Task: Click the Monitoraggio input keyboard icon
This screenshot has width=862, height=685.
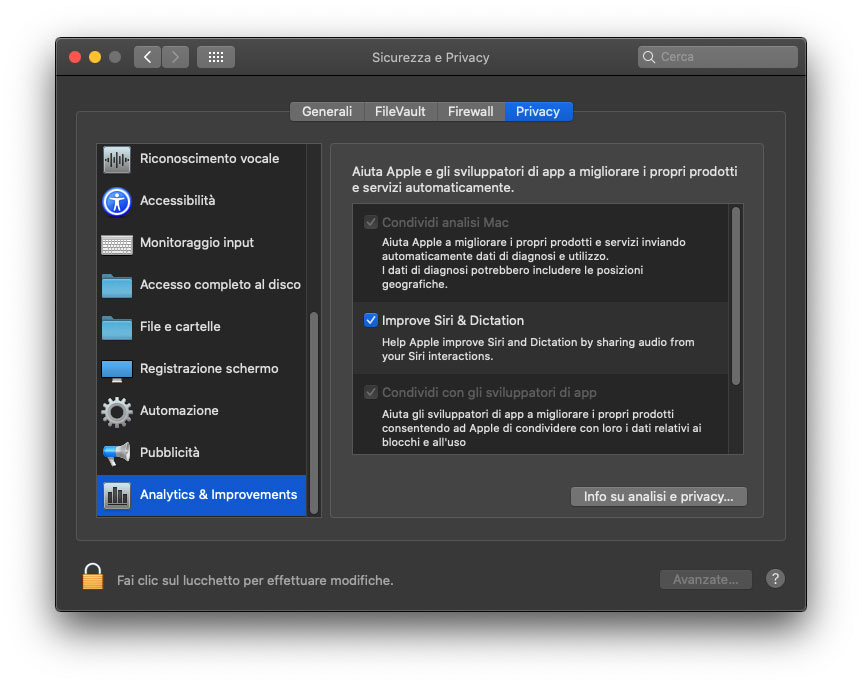Action: tap(117, 244)
